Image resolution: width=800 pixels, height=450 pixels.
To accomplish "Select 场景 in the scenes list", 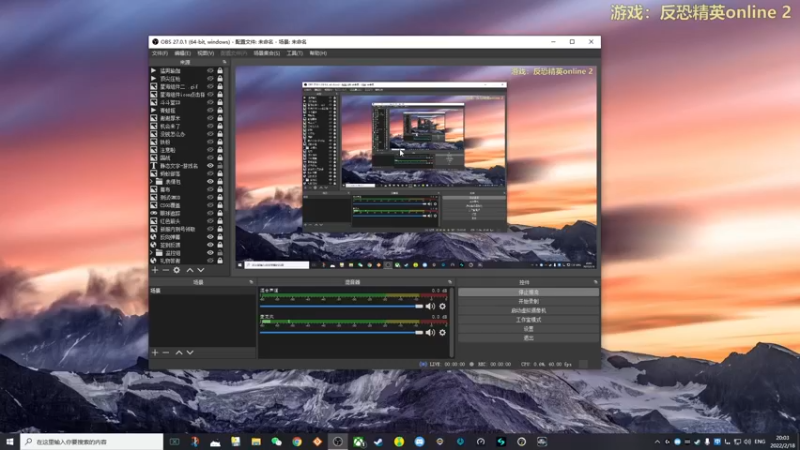I will point(203,291).
